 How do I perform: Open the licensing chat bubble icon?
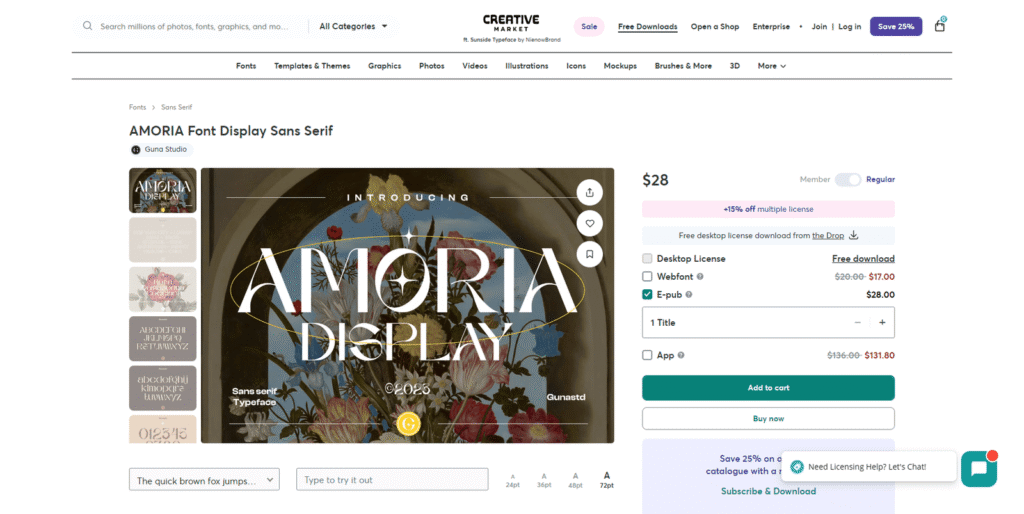[x=978, y=469]
